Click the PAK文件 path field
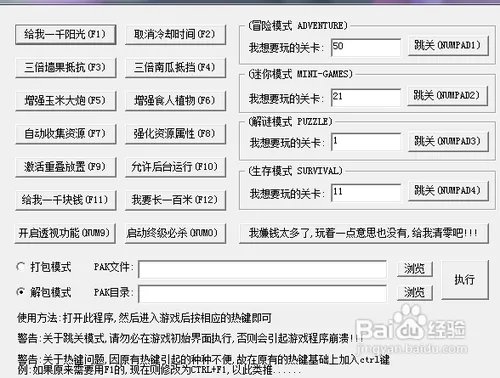 click(x=263, y=269)
